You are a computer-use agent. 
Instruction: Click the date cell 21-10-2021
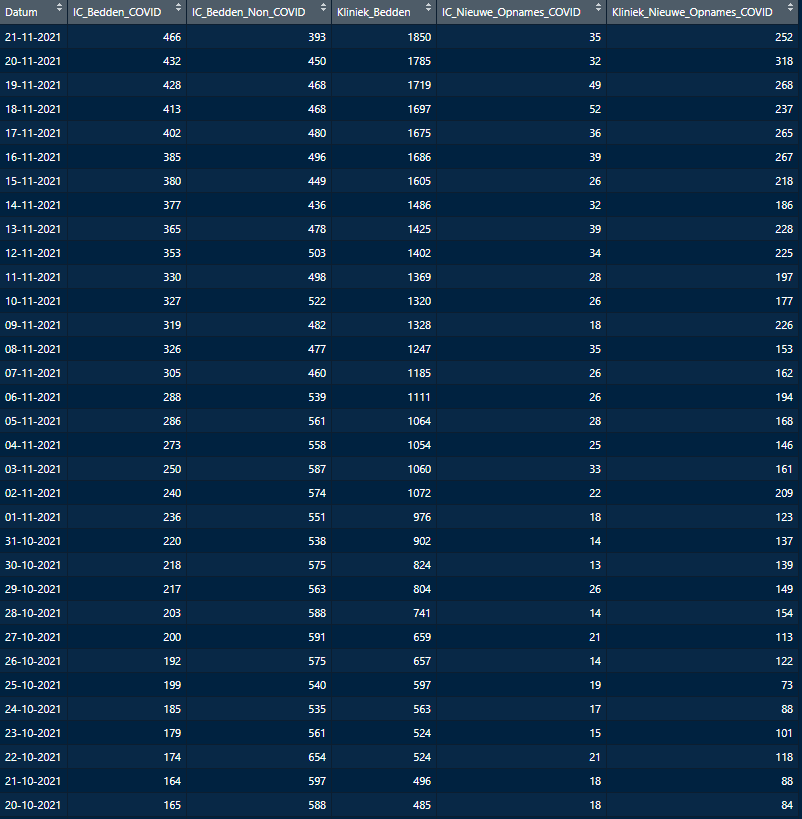point(33,782)
